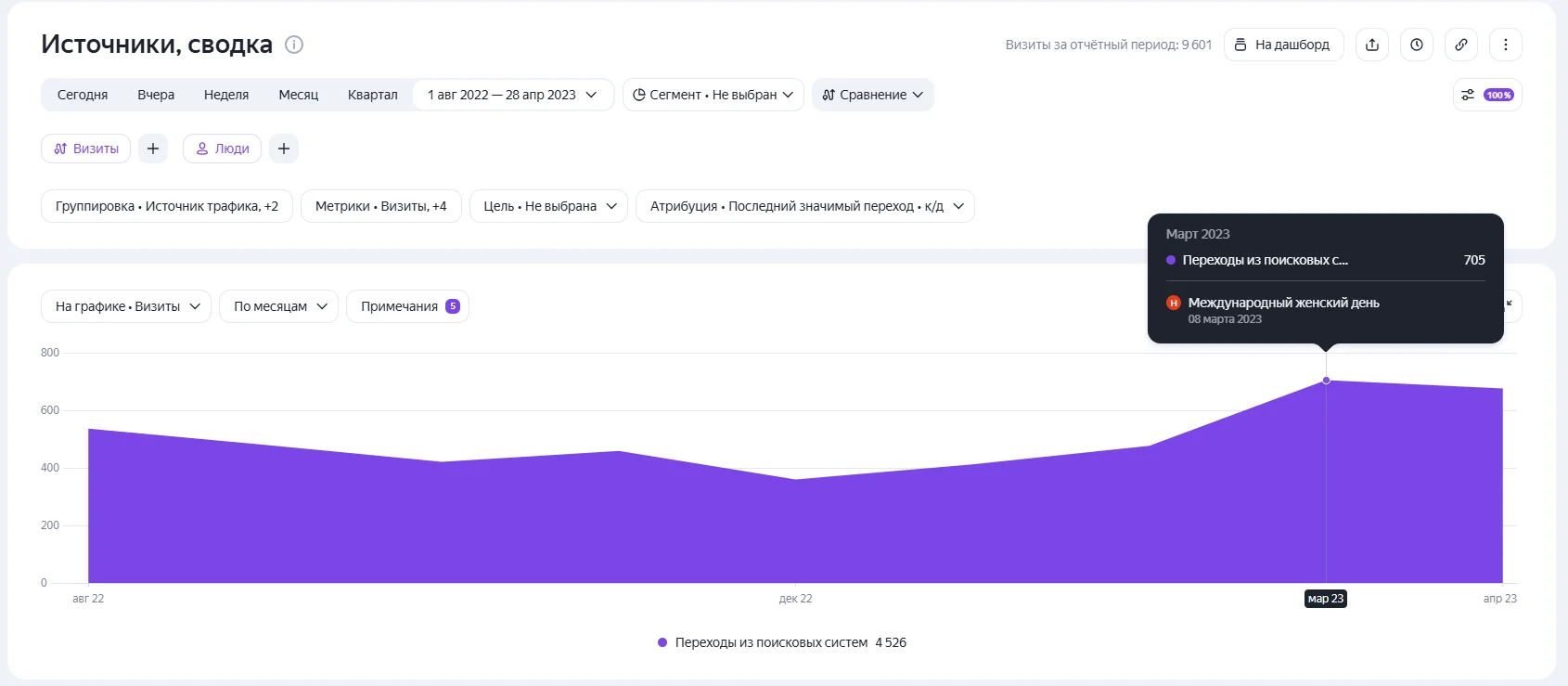Click the 705 value in the tooltip
This screenshot has height=686, width=1568.
click(x=1474, y=260)
